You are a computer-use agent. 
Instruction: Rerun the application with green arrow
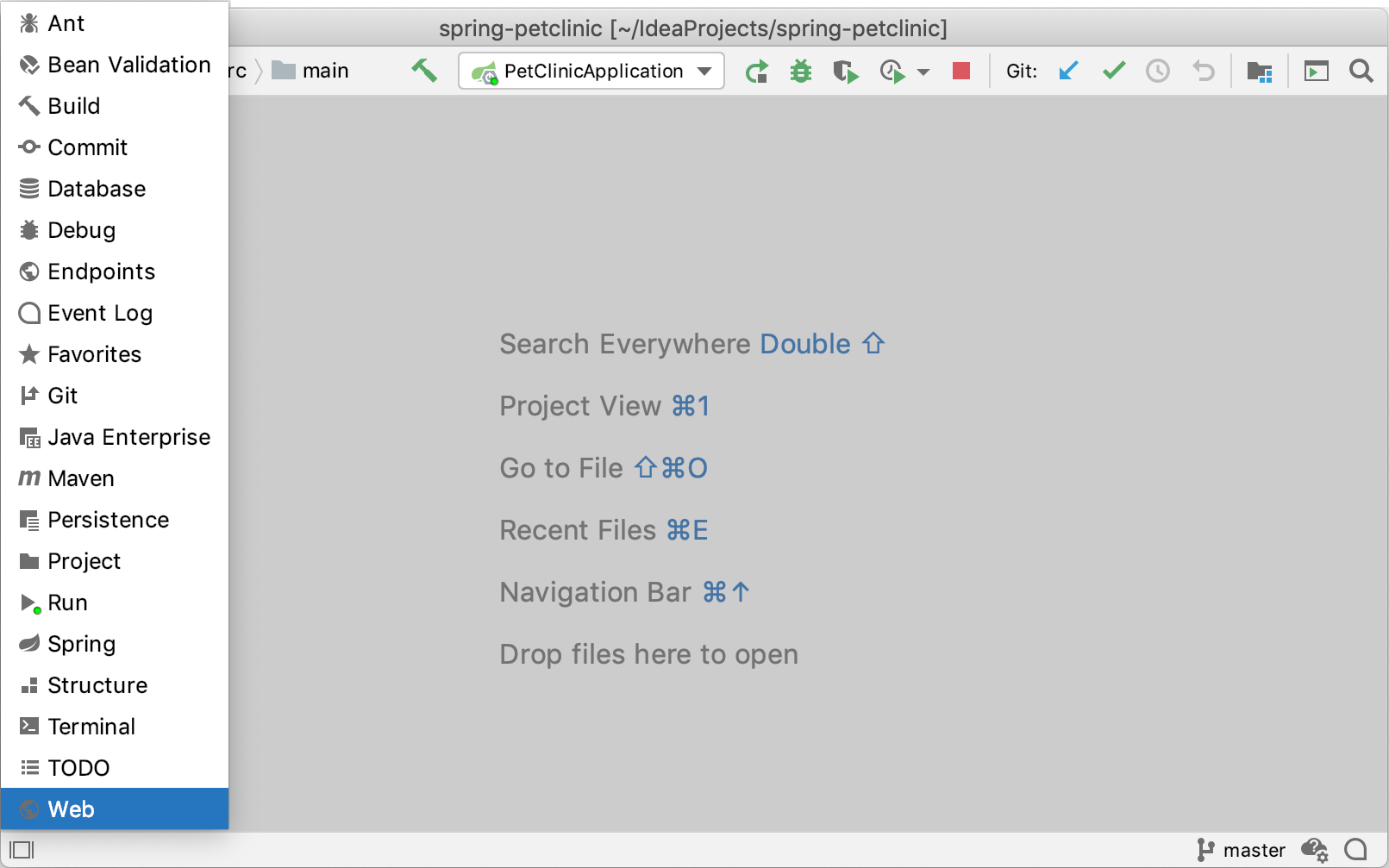(757, 71)
